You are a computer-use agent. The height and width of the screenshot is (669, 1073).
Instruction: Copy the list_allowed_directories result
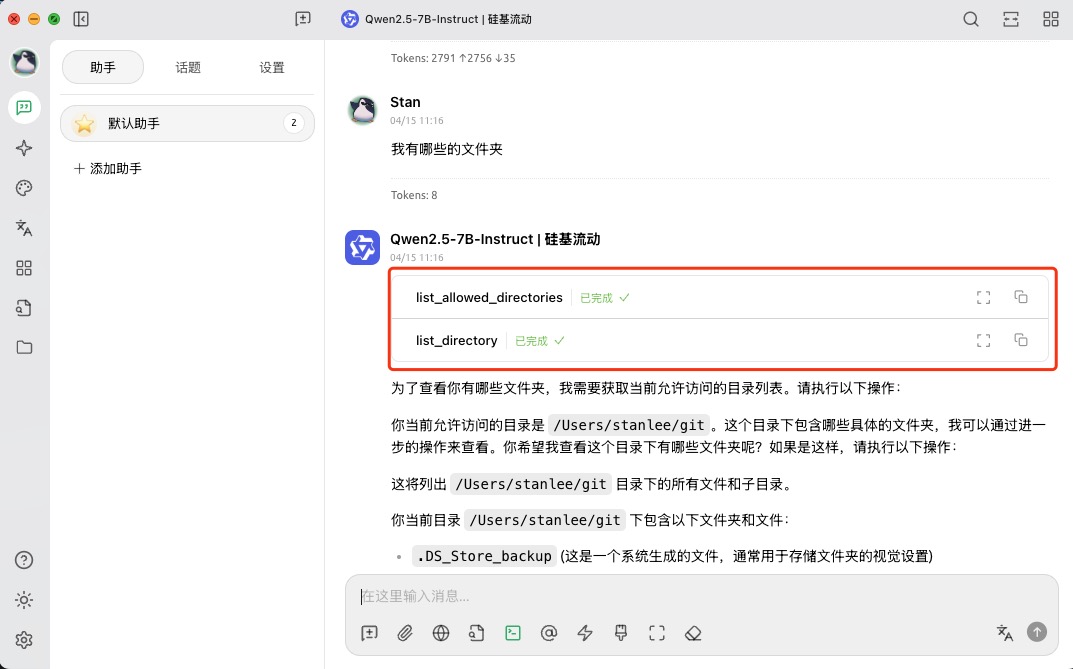(x=1021, y=297)
